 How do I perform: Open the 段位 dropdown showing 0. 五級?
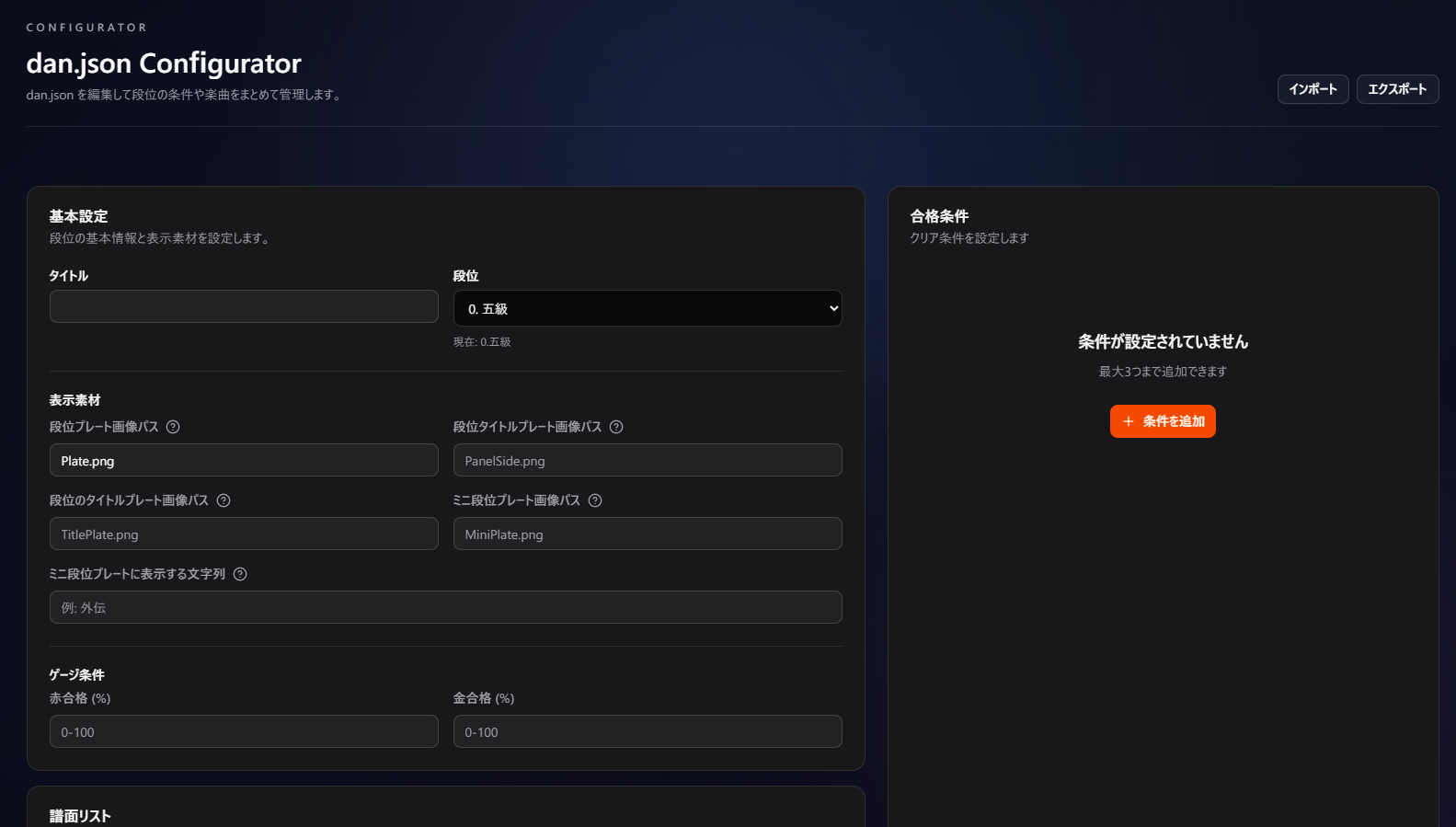tap(648, 308)
